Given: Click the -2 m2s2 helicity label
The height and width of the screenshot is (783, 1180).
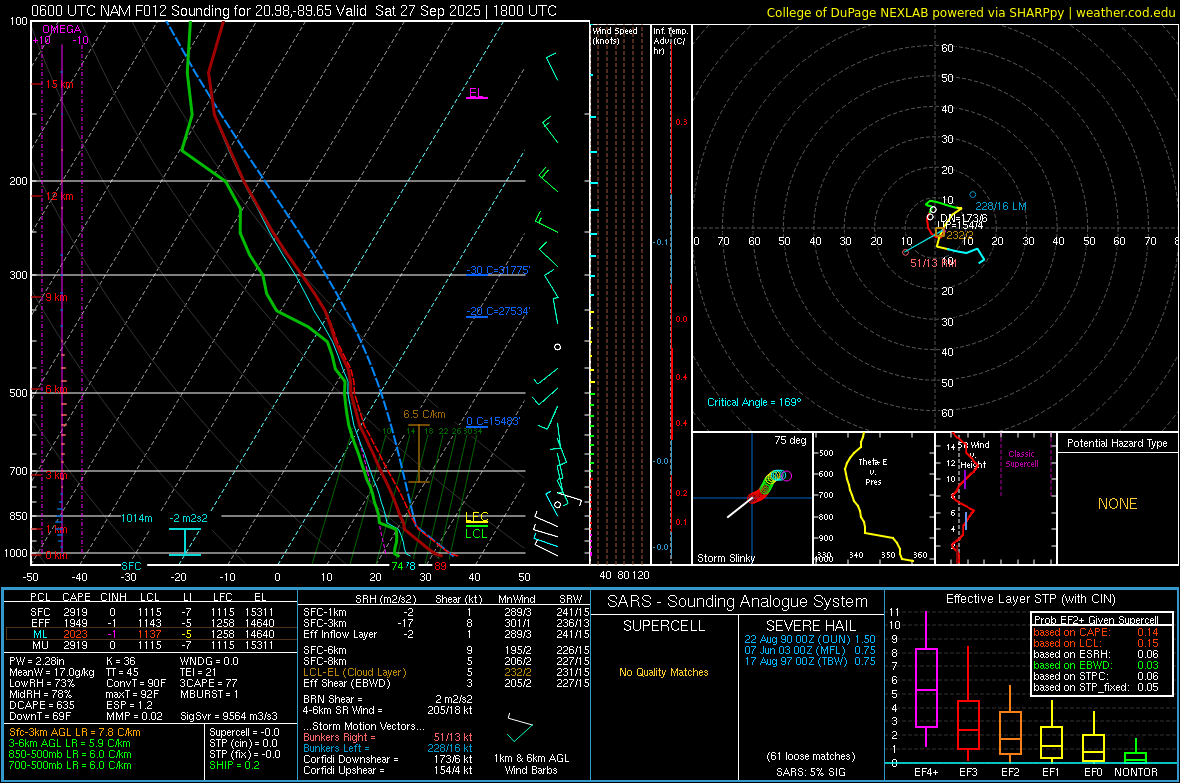Looking at the screenshot, I should click(x=188, y=518).
